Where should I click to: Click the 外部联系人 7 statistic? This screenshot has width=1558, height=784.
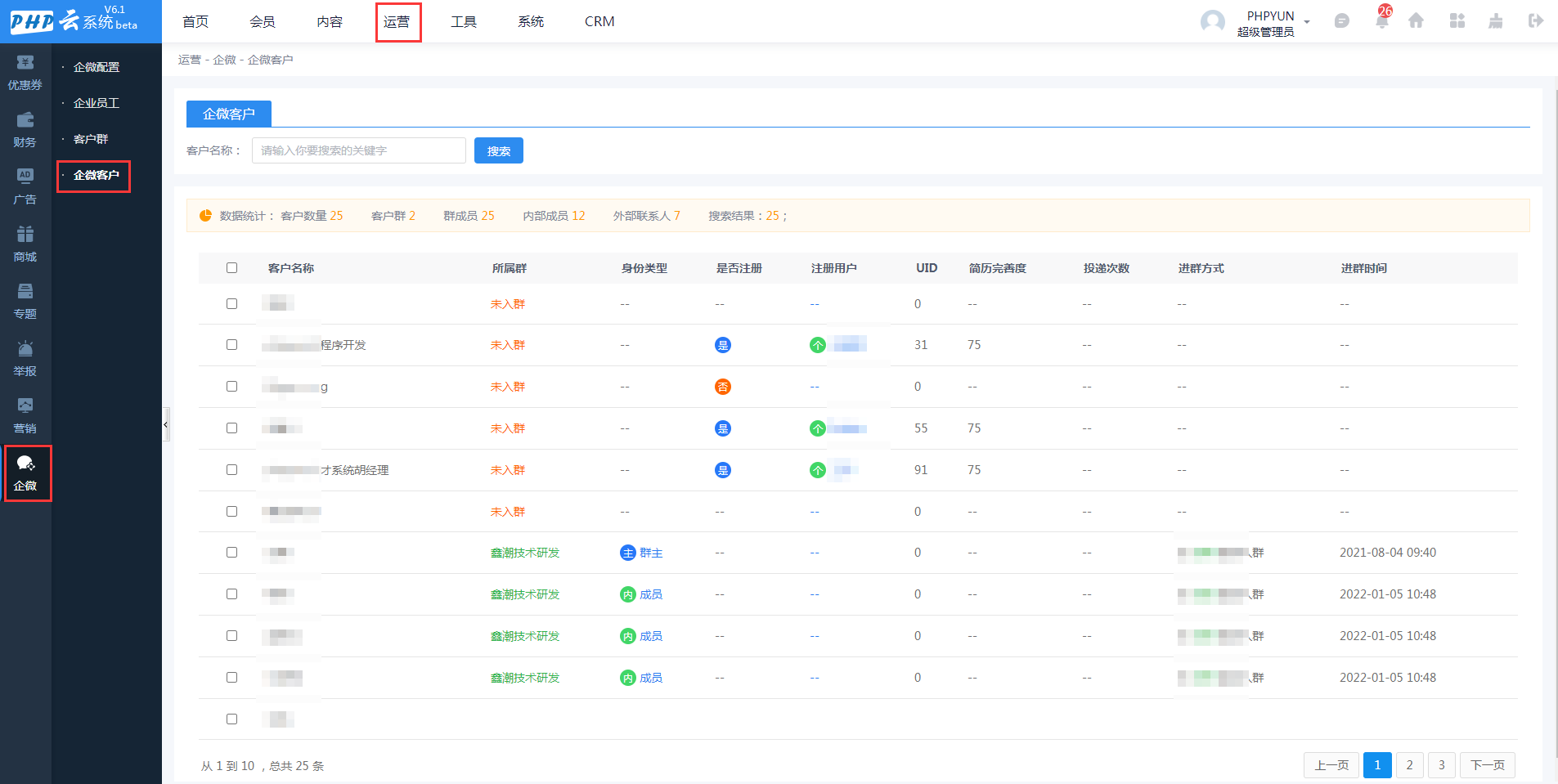647,216
